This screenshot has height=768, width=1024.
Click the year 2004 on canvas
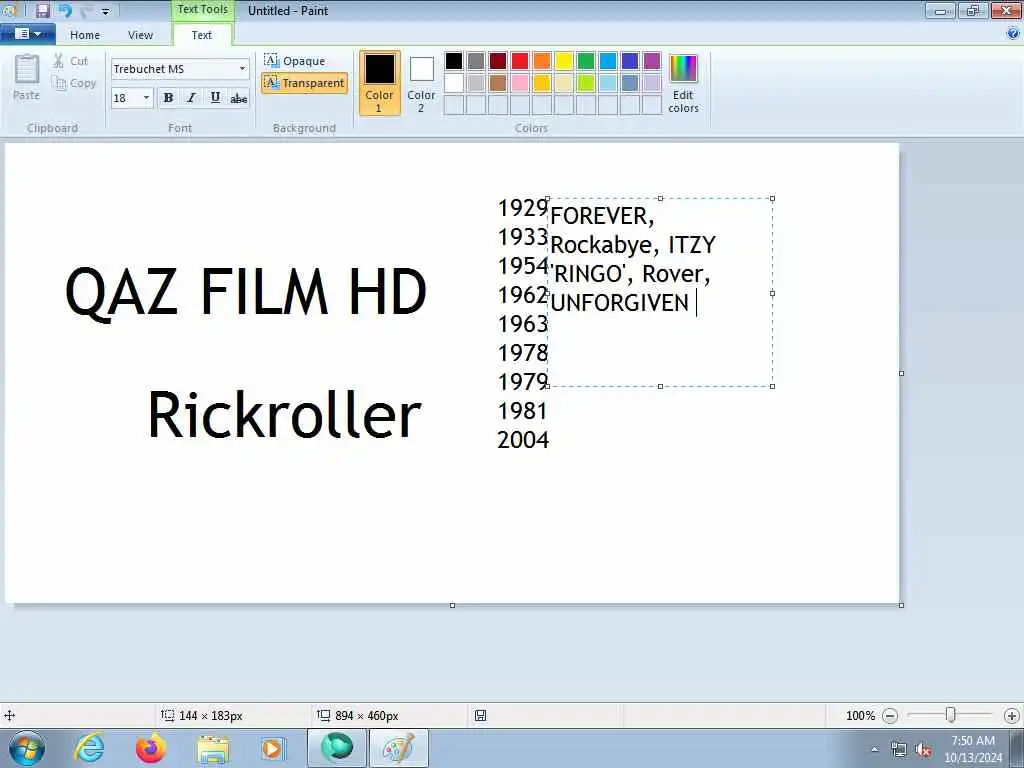522,440
